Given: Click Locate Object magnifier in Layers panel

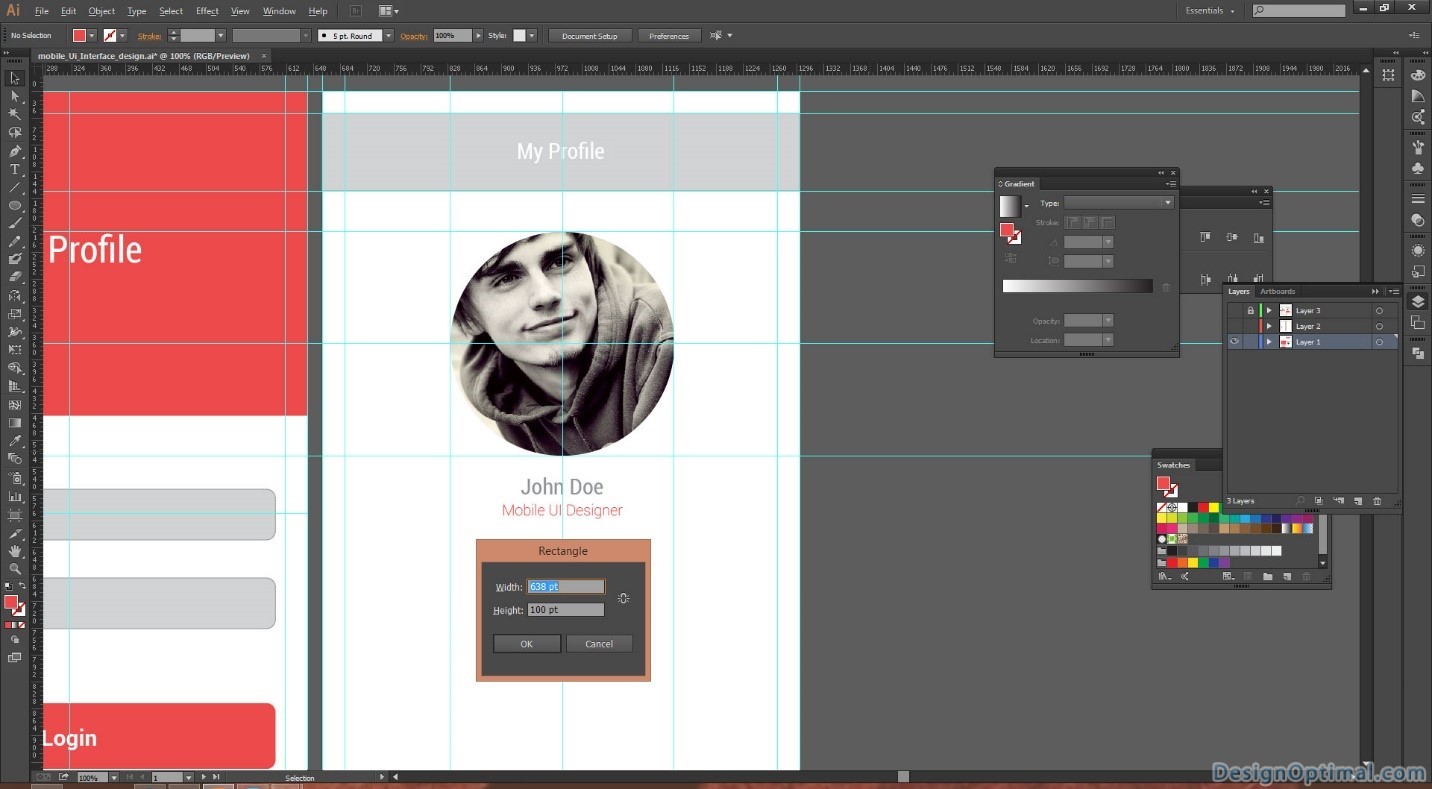Looking at the screenshot, I should [1301, 500].
